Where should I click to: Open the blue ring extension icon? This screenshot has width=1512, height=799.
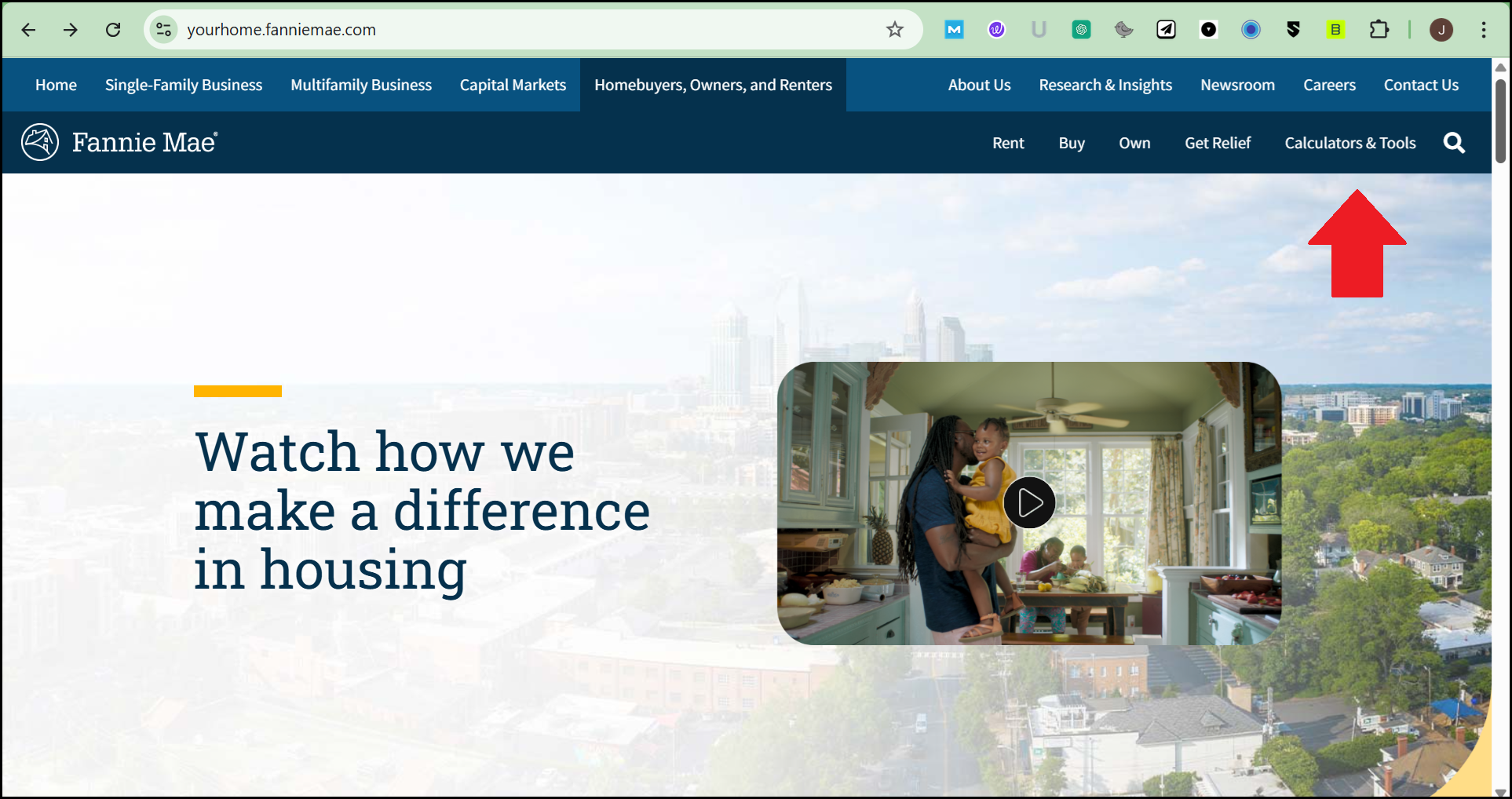tap(1251, 30)
